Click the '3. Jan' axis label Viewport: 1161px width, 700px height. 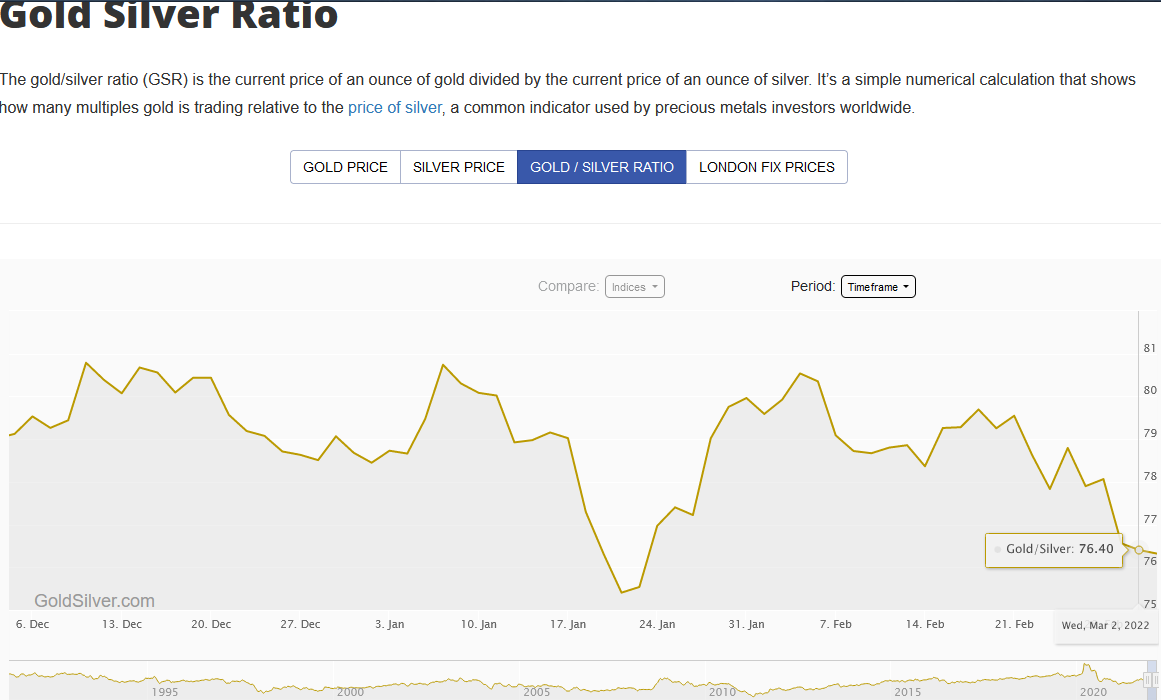(x=389, y=624)
